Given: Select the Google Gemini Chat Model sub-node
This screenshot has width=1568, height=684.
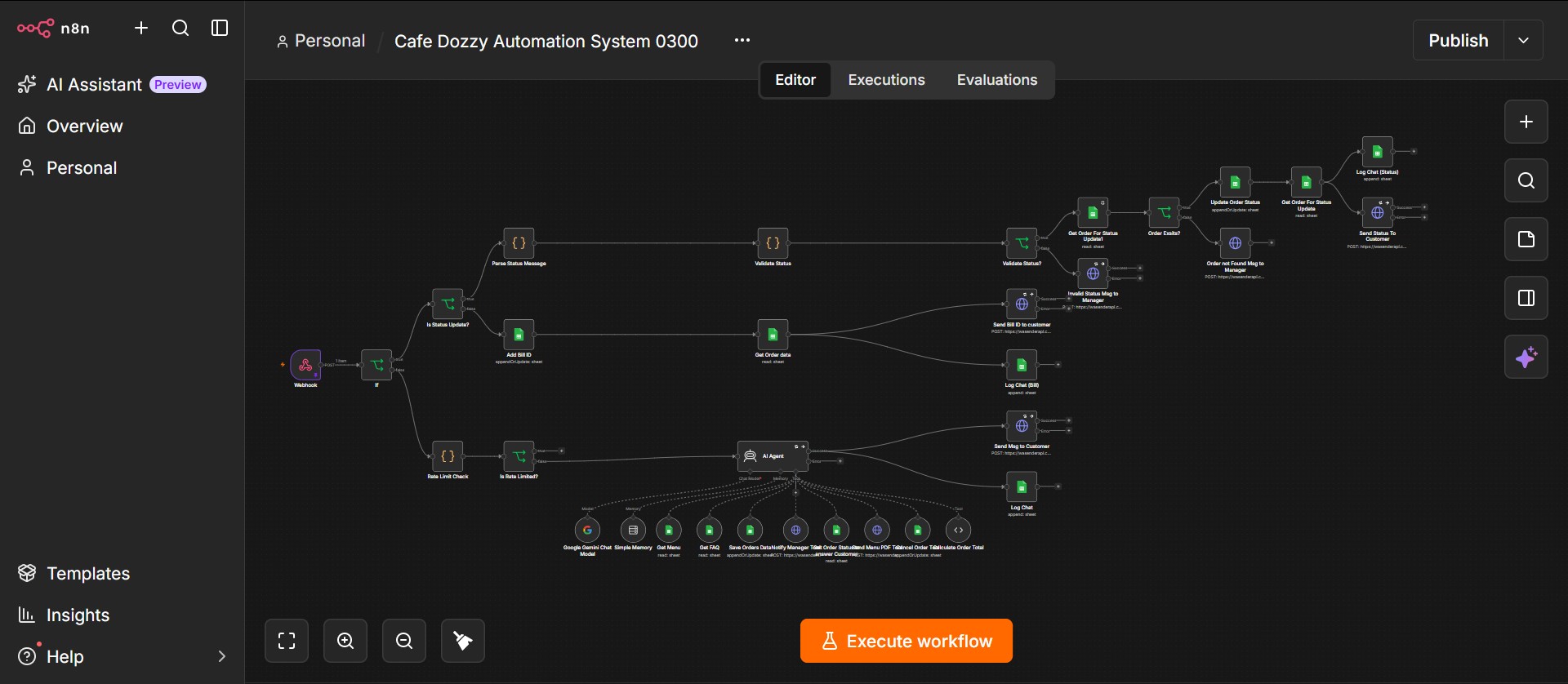Looking at the screenshot, I should (x=587, y=530).
